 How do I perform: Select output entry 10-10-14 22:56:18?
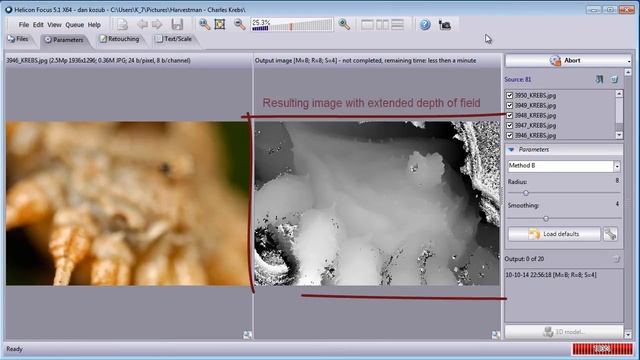[551, 275]
